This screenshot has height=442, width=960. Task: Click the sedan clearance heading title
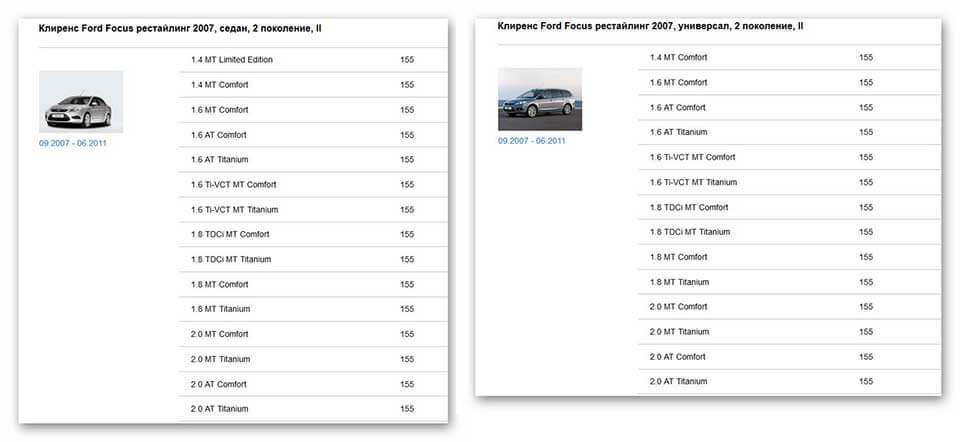pos(180,29)
